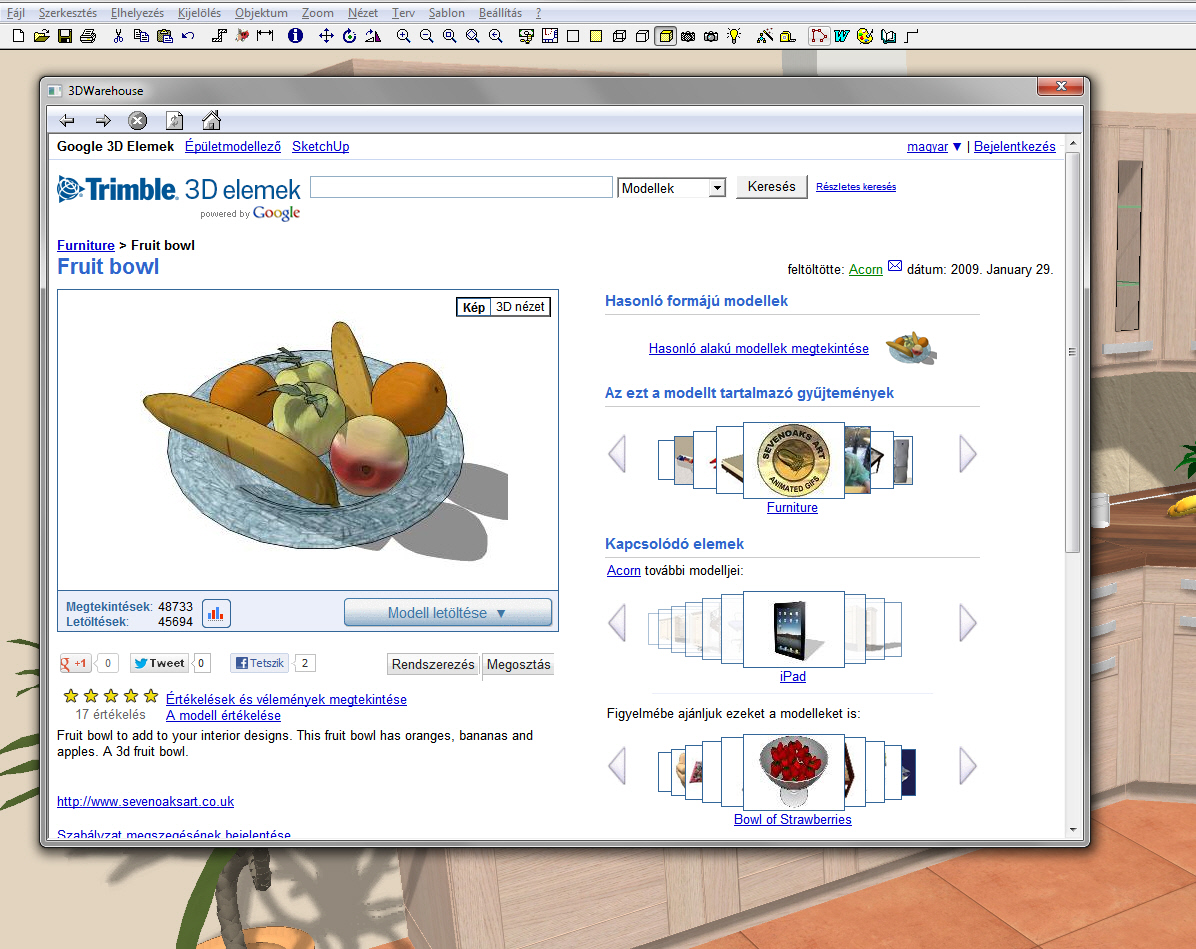The width and height of the screenshot is (1196, 949).
Task: Click the 3D elemek search text field
Action: tap(461, 188)
